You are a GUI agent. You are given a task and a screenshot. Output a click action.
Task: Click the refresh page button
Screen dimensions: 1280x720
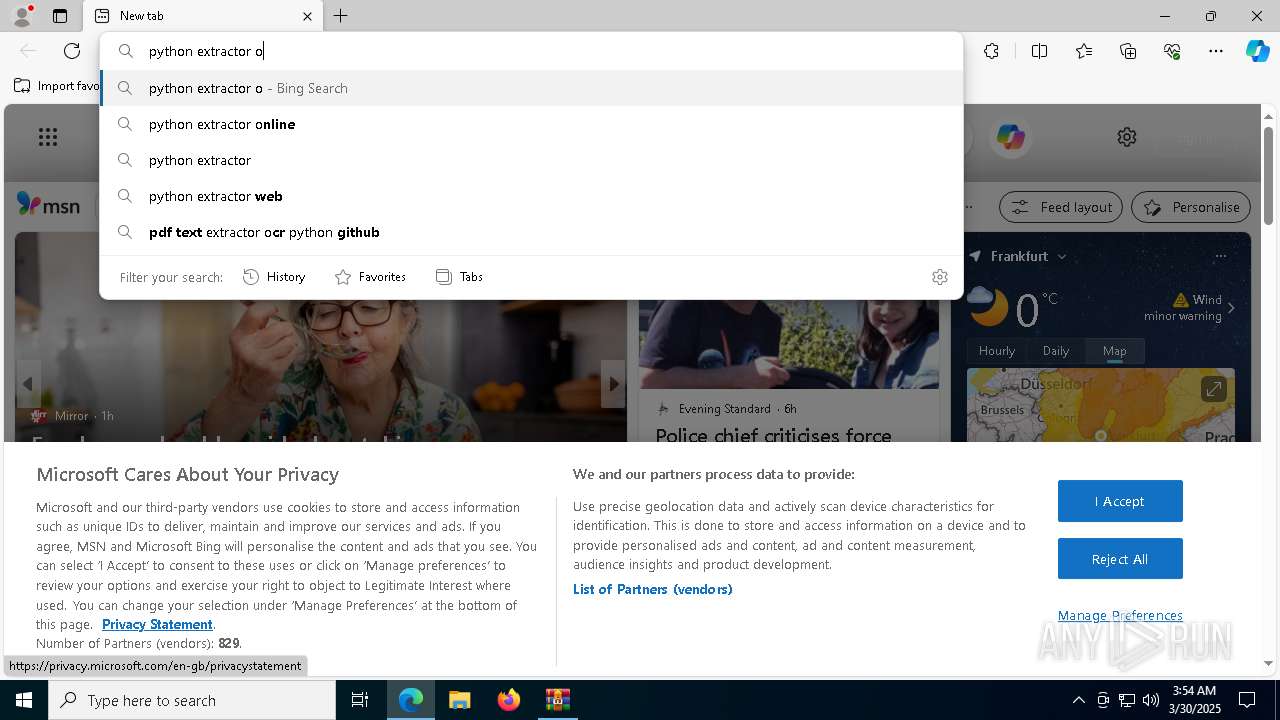pos(72,51)
